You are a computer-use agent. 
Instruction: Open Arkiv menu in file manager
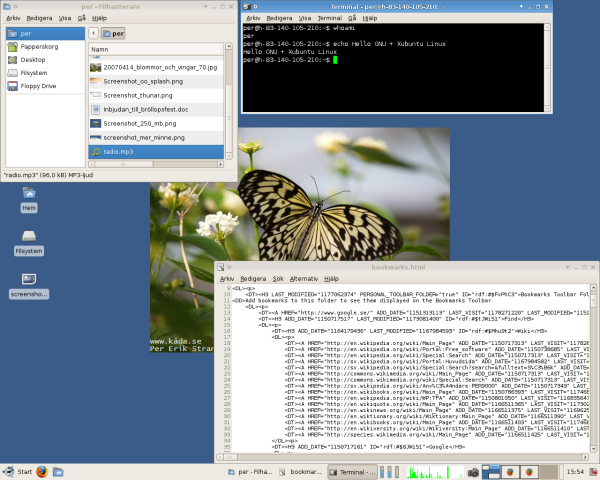tap(13, 18)
